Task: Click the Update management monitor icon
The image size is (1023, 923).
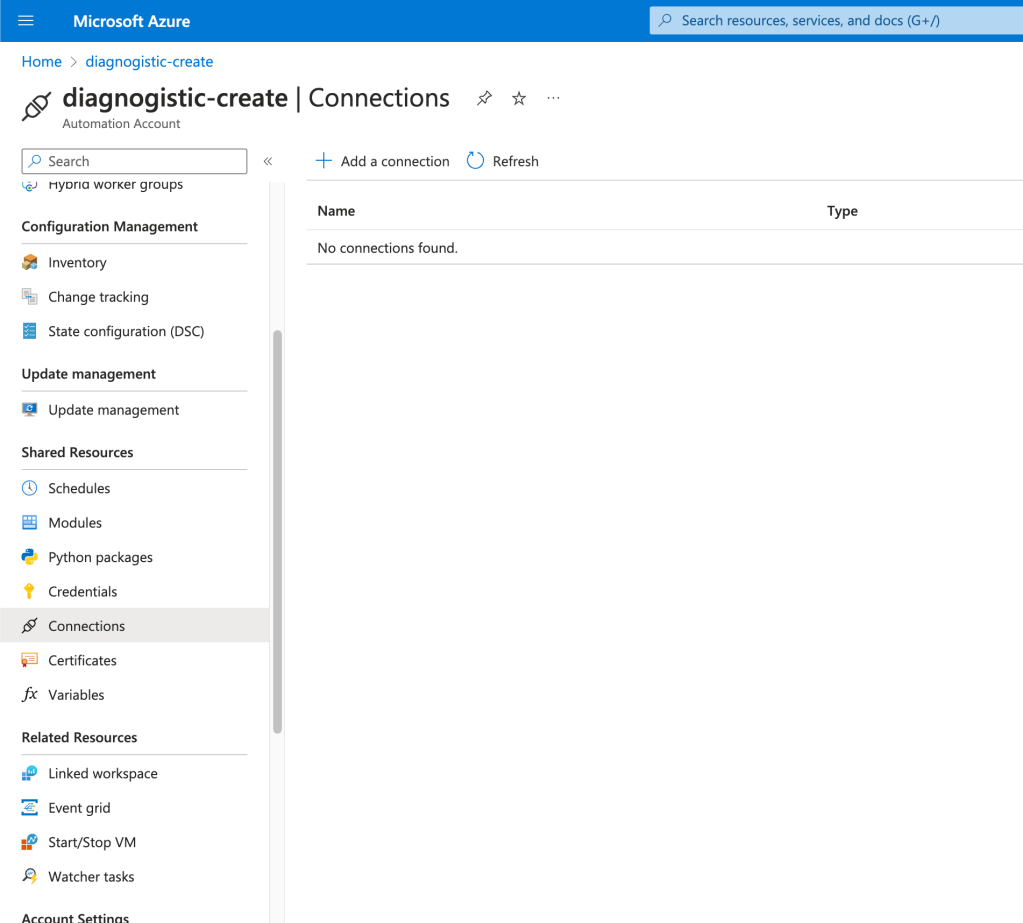Action: click(29, 410)
